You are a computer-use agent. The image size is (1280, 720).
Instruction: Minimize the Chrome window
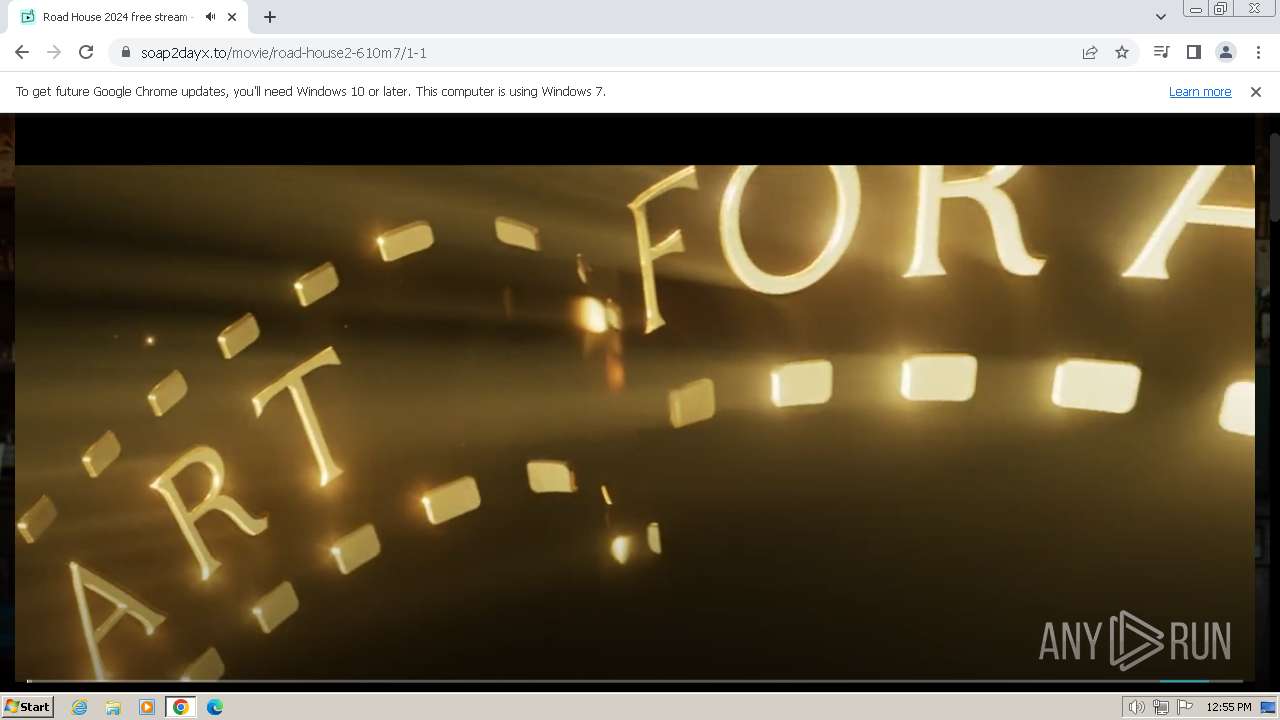click(1195, 8)
